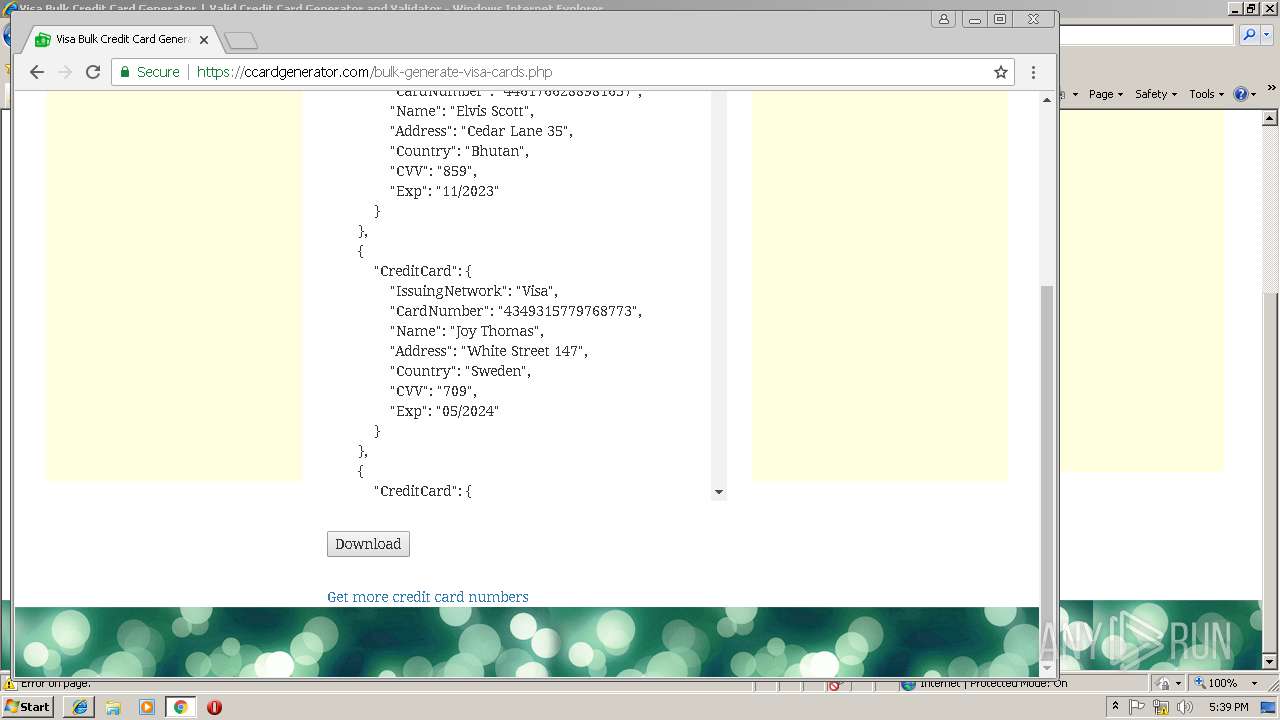Open Action Center flag tray icon
The width and height of the screenshot is (1280, 720).
[1137, 707]
